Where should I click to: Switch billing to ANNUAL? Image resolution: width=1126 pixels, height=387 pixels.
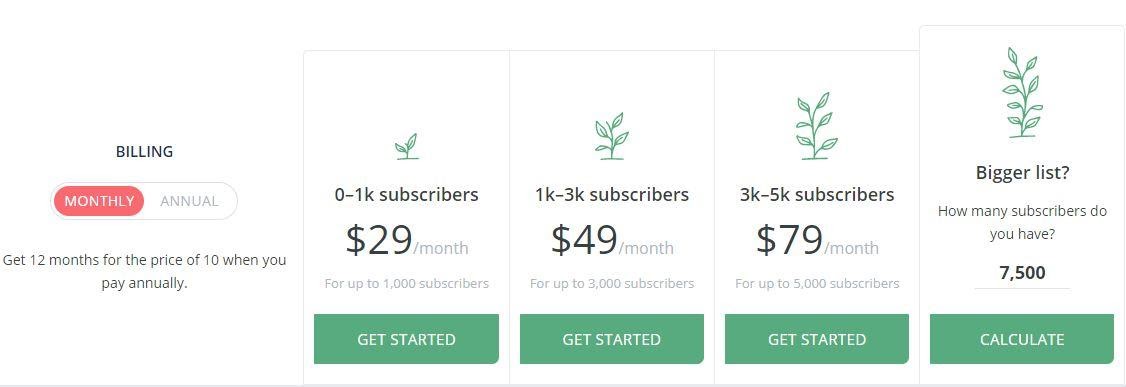pos(189,201)
